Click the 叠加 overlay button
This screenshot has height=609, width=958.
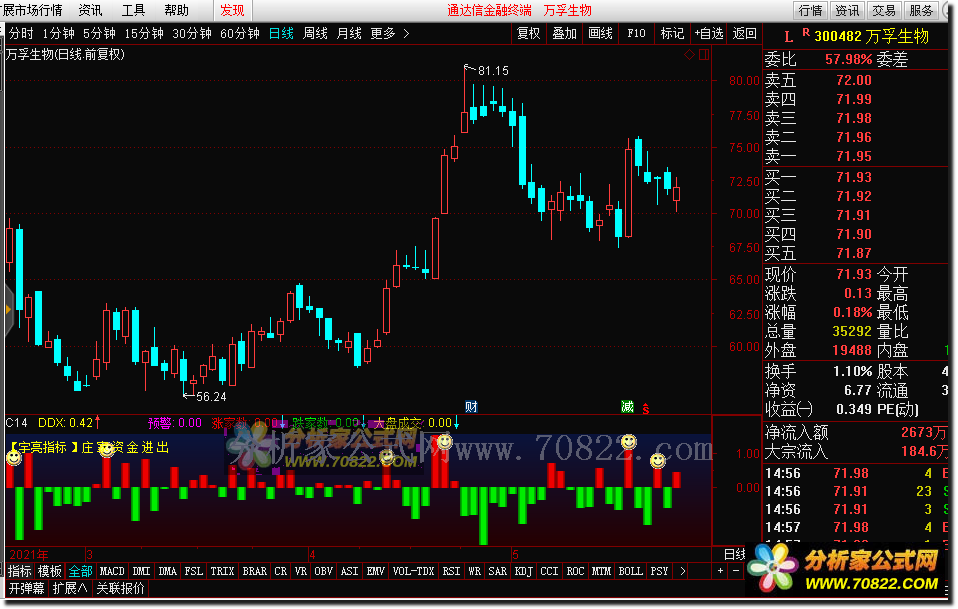pos(565,34)
